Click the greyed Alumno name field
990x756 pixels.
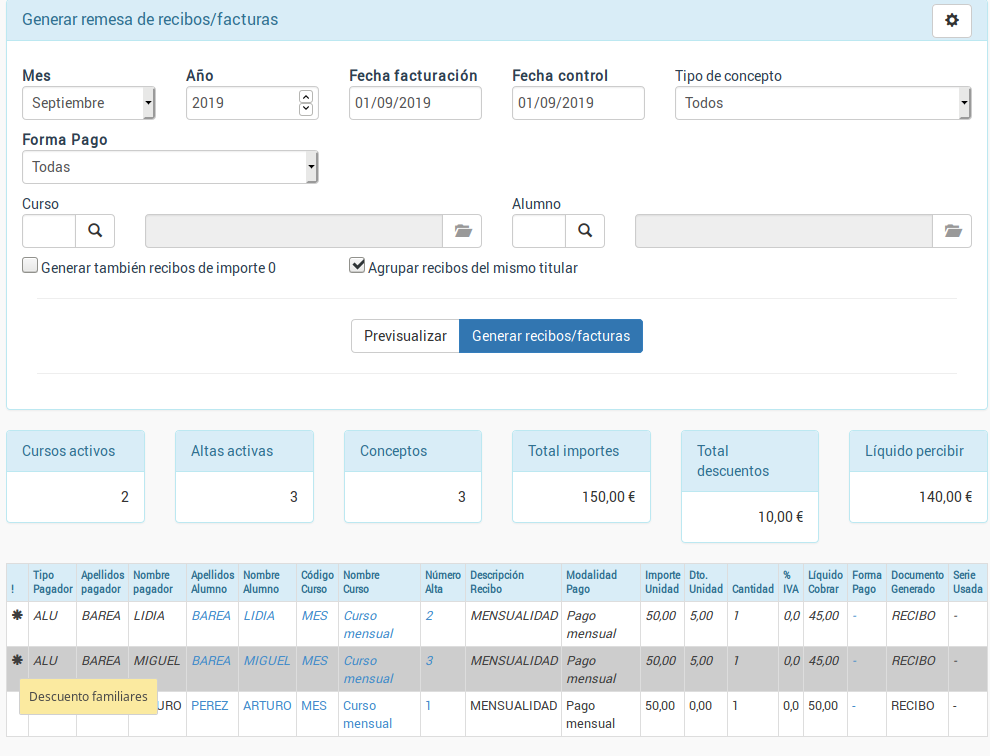[784, 231]
